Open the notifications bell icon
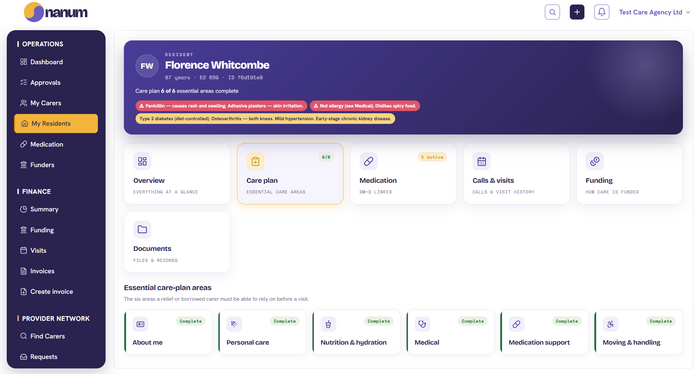 pos(602,12)
